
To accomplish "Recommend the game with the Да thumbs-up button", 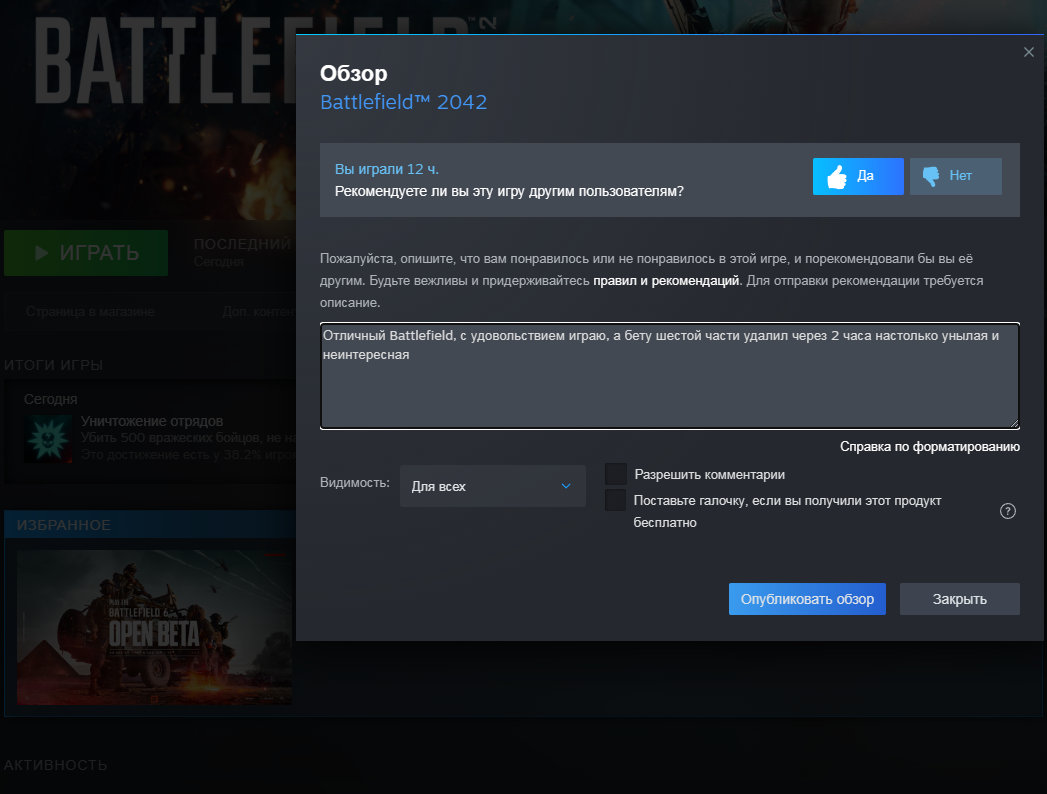I will 857,176.
